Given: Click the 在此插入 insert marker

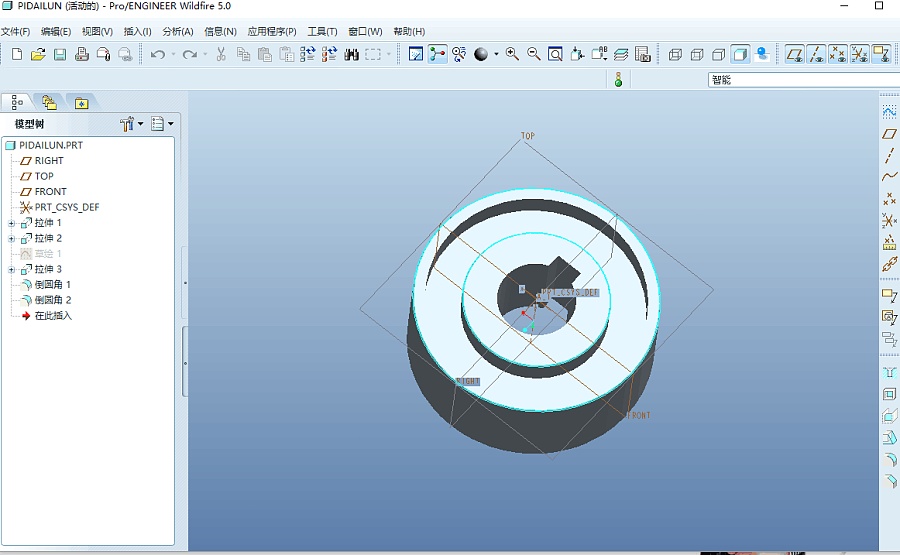Looking at the screenshot, I should [x=46, y=316].
